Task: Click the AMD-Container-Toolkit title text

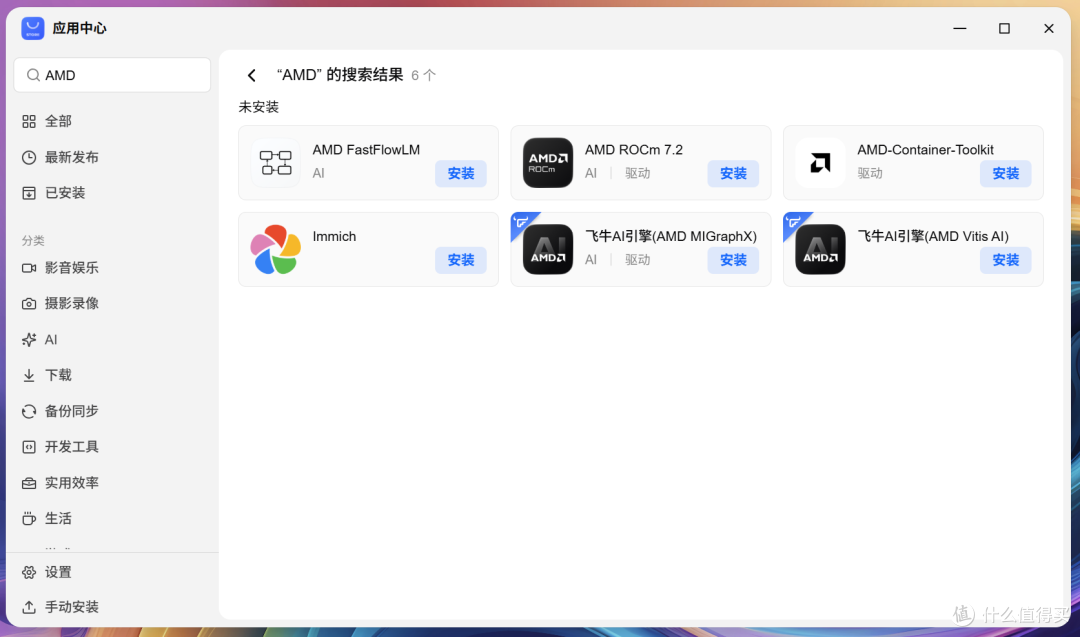Action: click(925, 150)
